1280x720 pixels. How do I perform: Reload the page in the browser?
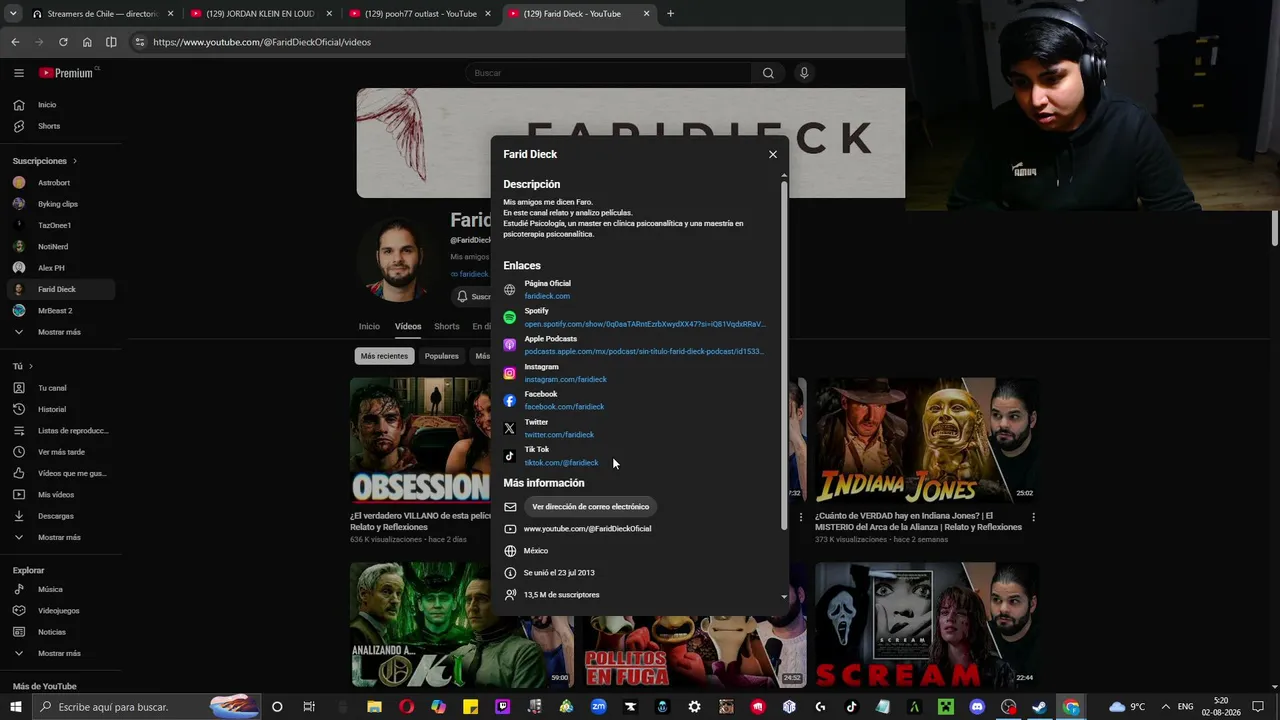63,42
